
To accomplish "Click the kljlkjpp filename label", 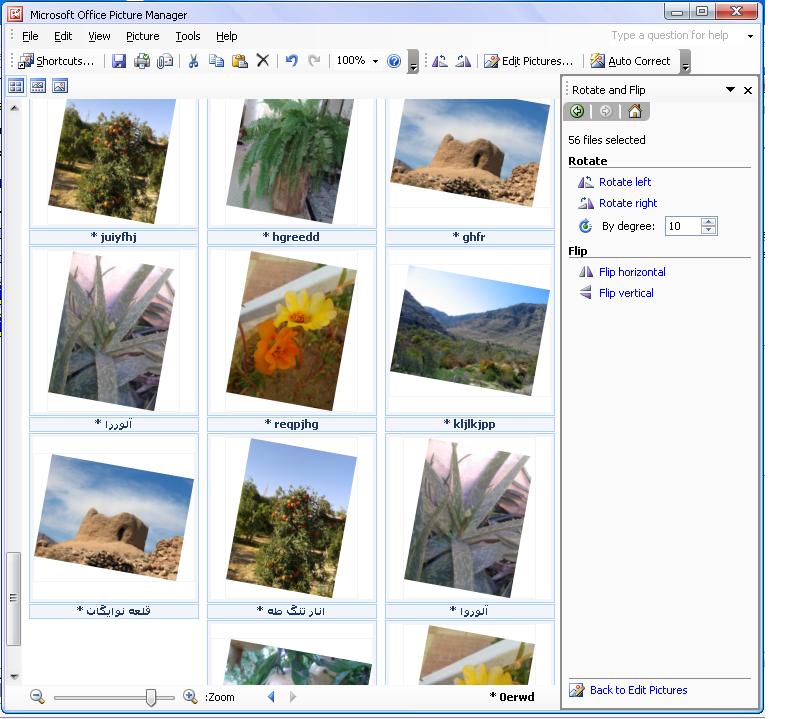I will (470, 424).
